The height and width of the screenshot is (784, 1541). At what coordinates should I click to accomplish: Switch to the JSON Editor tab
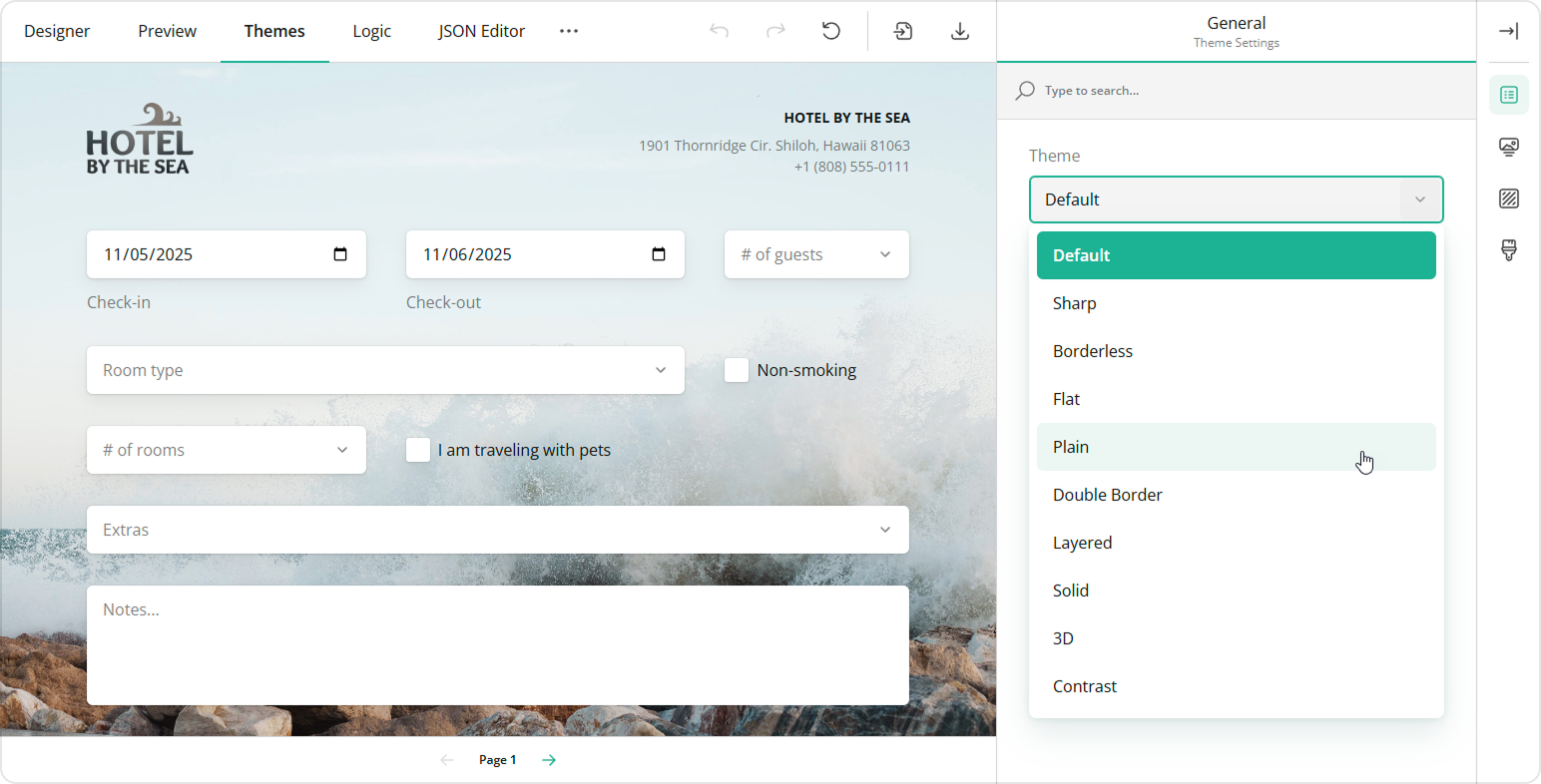[x=481, y=31]
